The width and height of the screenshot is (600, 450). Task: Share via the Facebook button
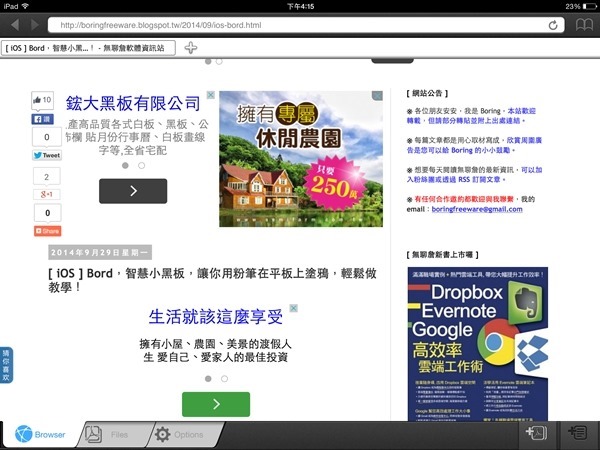[x=42, y=119]
